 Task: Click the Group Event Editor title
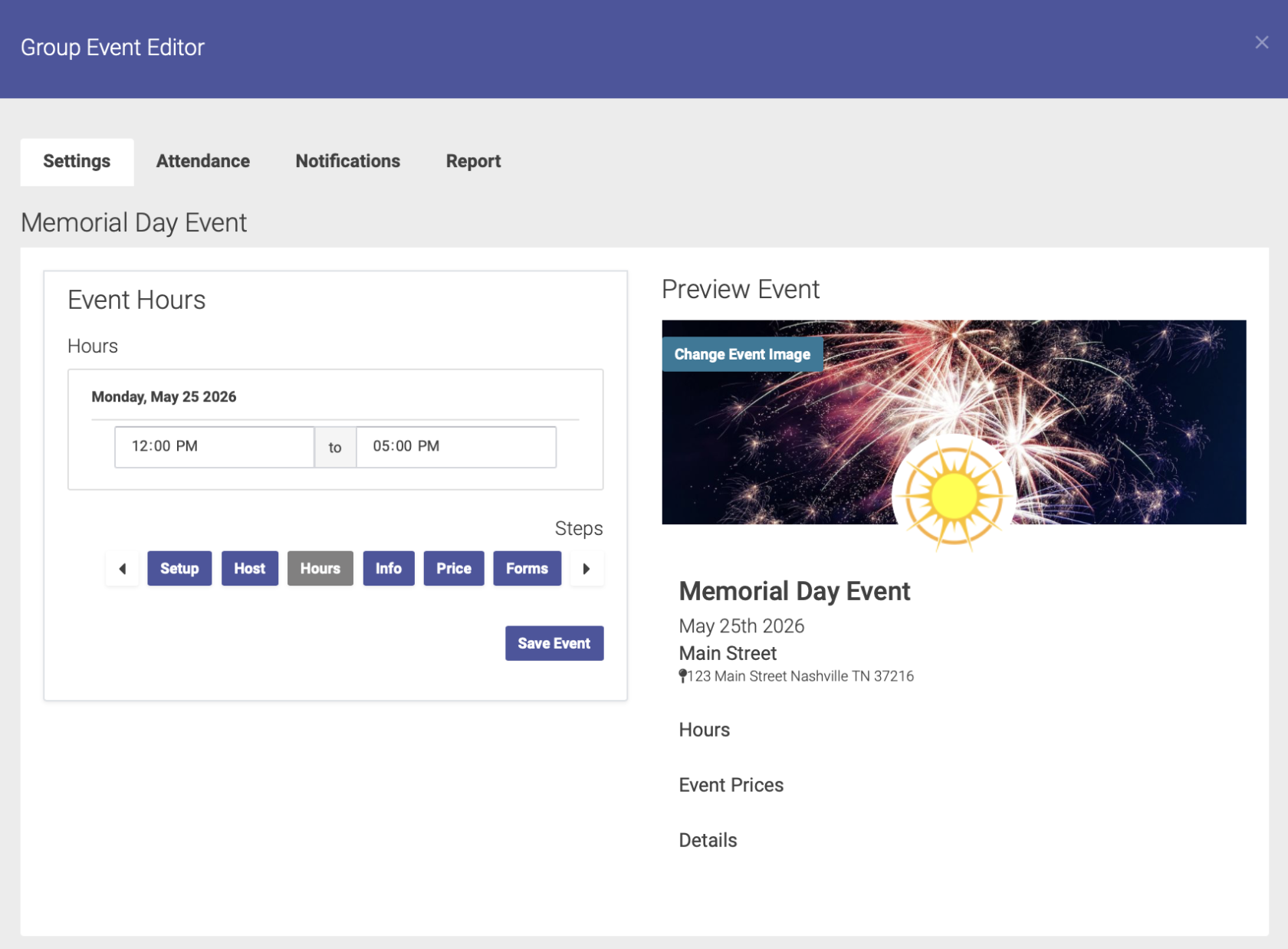(x=113, y=48)
